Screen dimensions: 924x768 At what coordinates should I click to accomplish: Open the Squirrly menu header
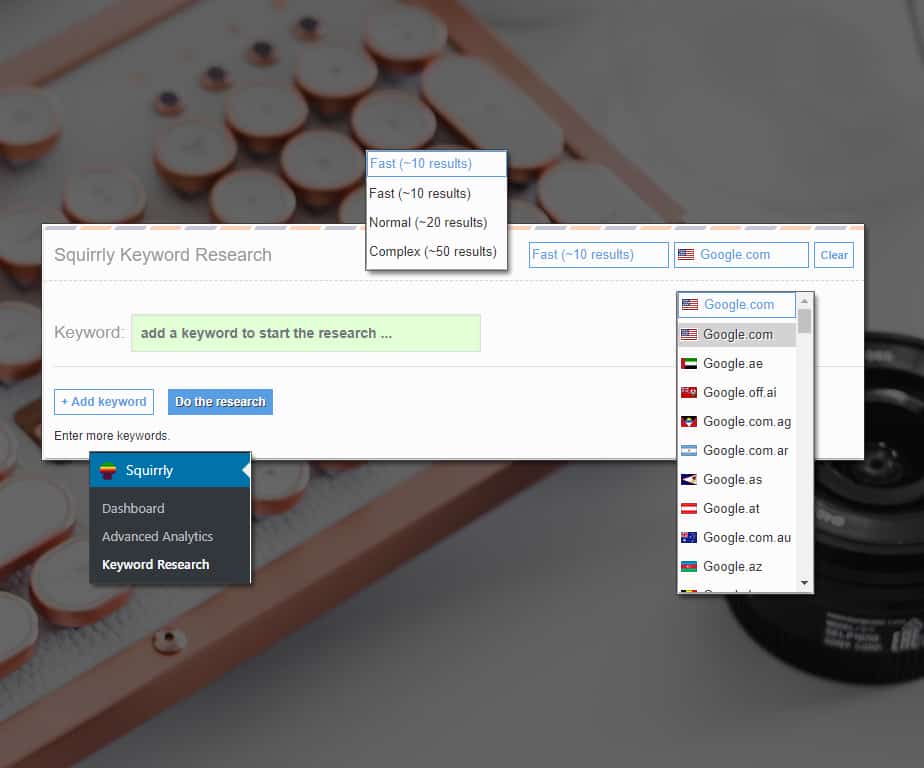170,470
